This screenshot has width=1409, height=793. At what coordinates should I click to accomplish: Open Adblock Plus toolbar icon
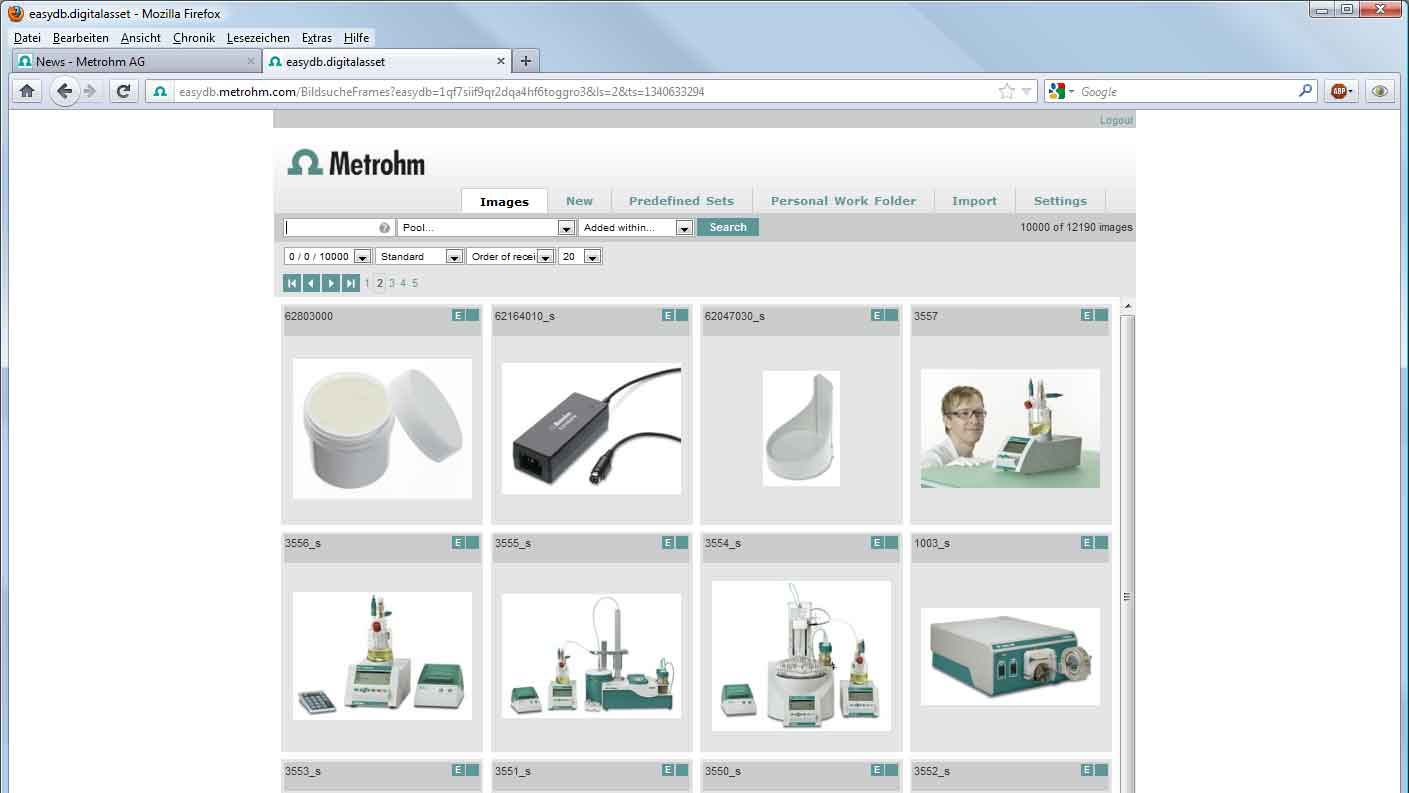coord(1340,91)
